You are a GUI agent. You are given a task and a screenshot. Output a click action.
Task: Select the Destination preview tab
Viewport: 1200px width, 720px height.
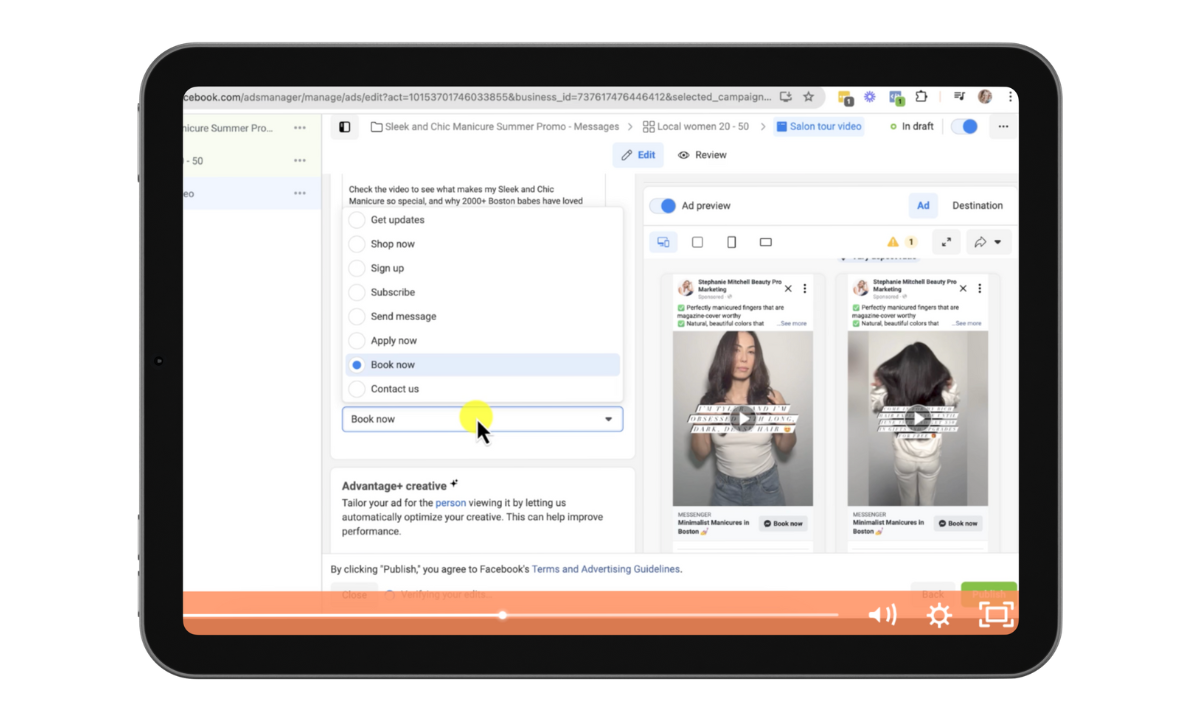click(977, 205)
